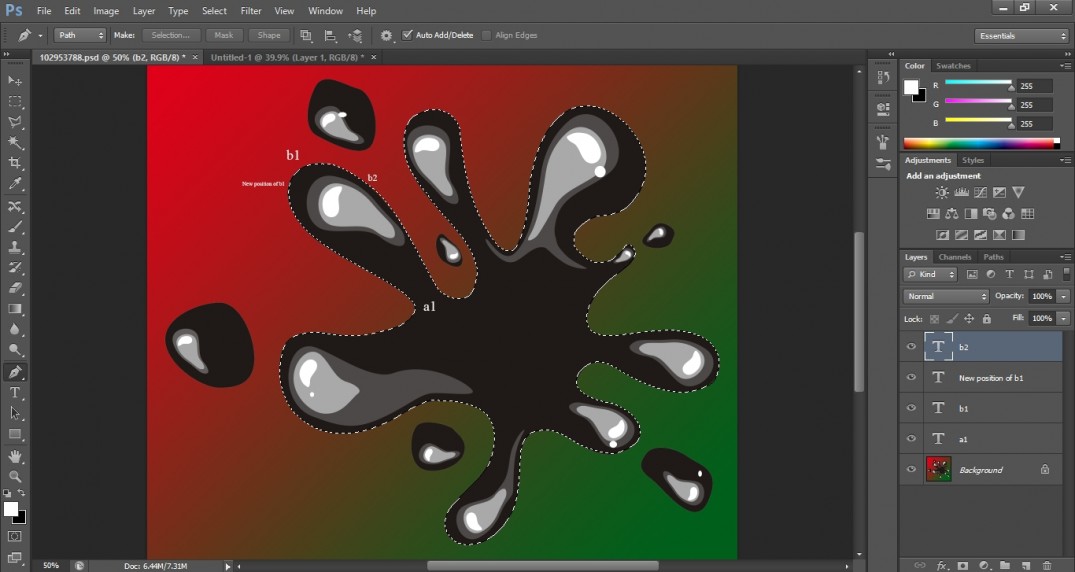The image size is (1075, 572).
Task: Open the Normal blend mode dropdown
Action: (x=946, y=296)
